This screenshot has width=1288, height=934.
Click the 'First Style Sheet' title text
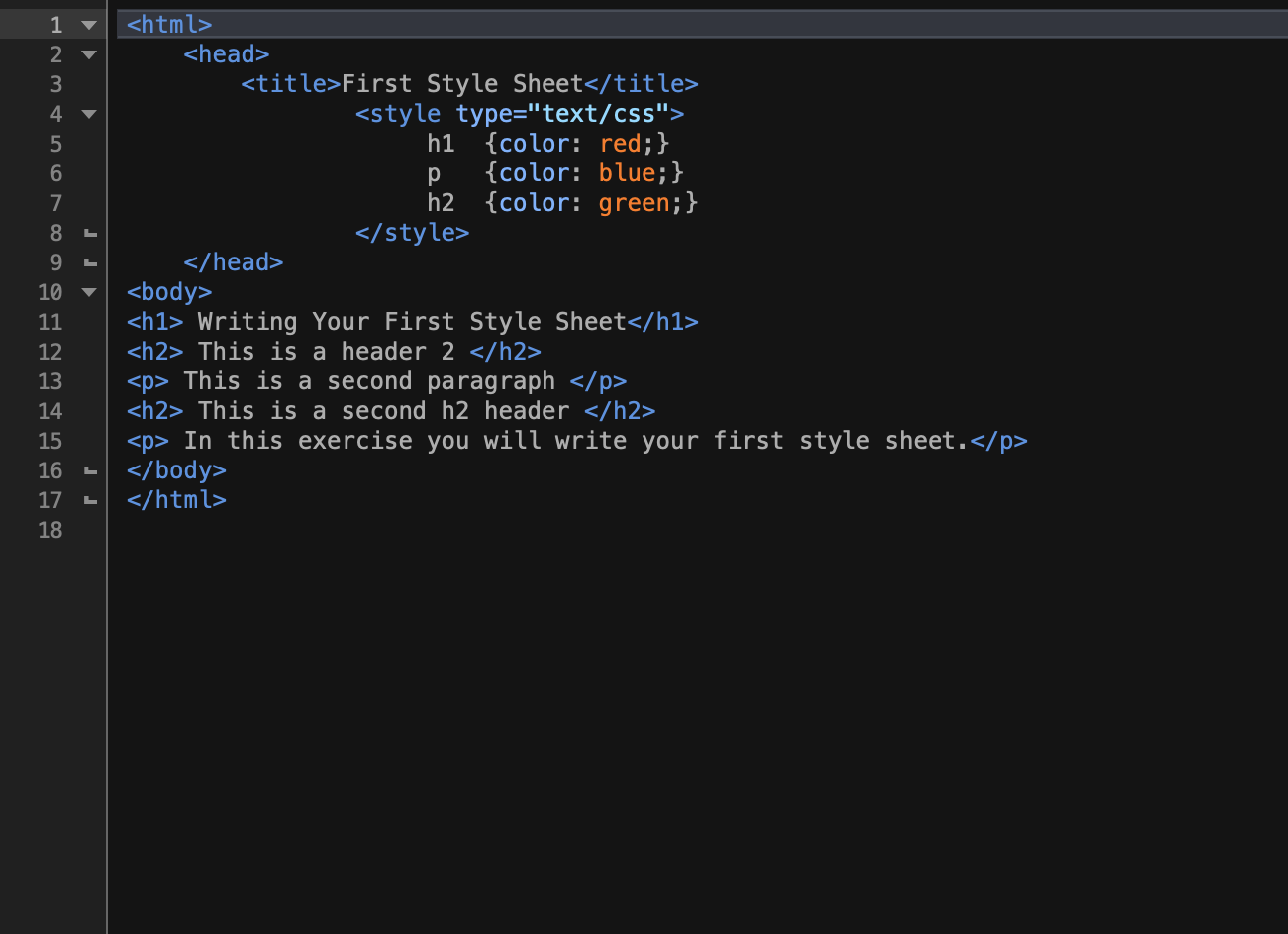coord(462,84)
